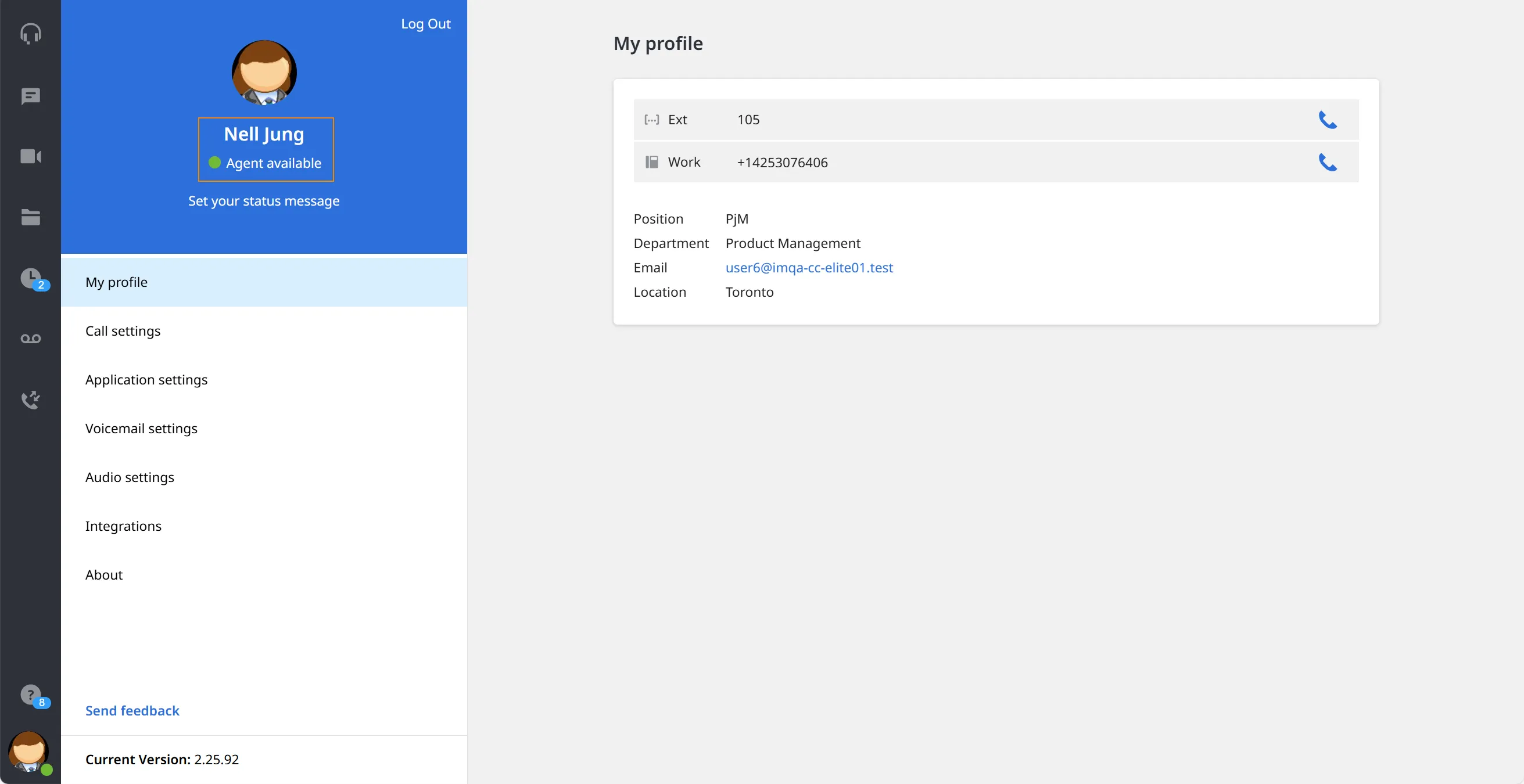This screenshot has width=1524, height=784.
Task: Open the files folder icon in sidebar
Action: pos(31,217)
